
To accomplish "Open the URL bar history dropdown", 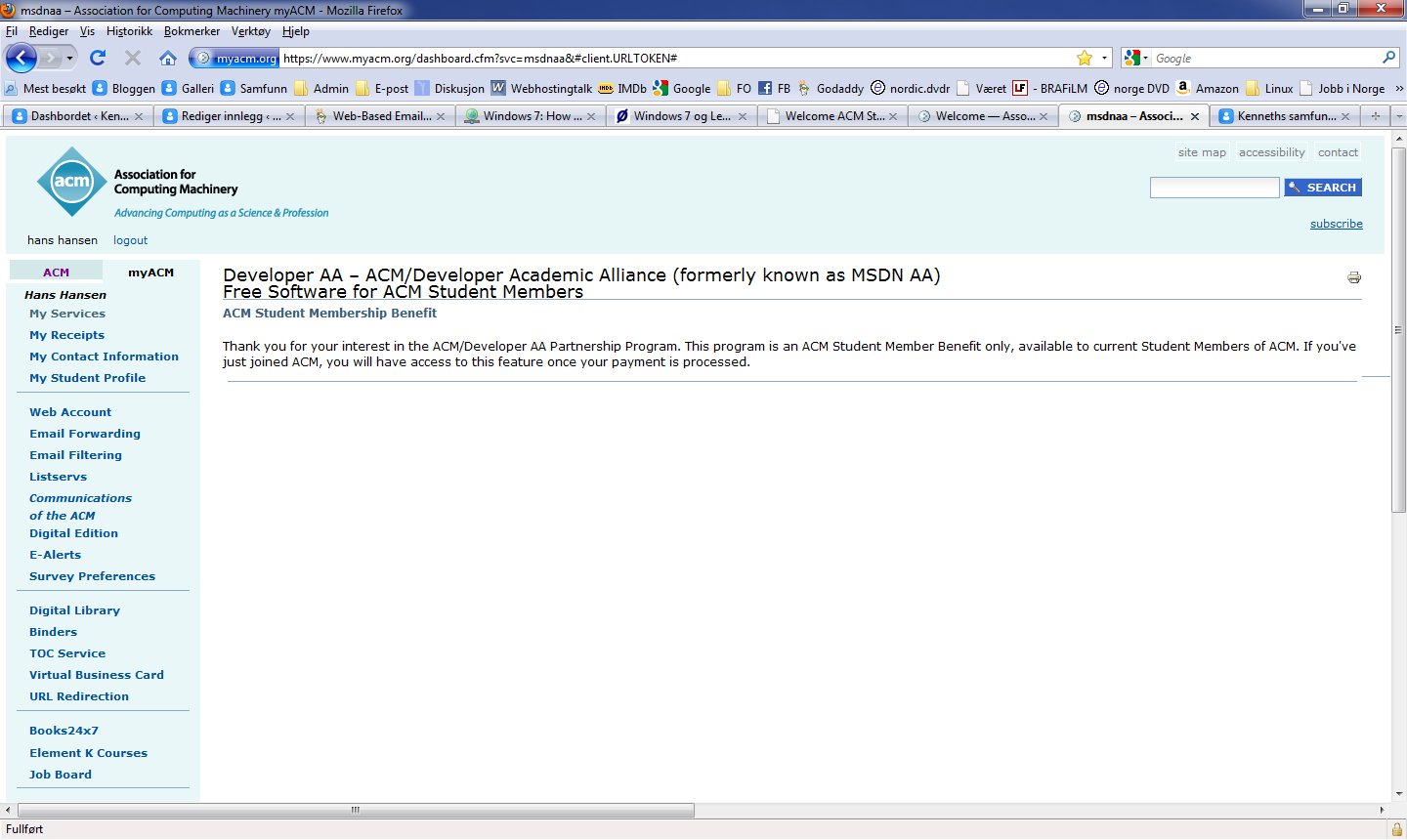I will coord(1105,58).
